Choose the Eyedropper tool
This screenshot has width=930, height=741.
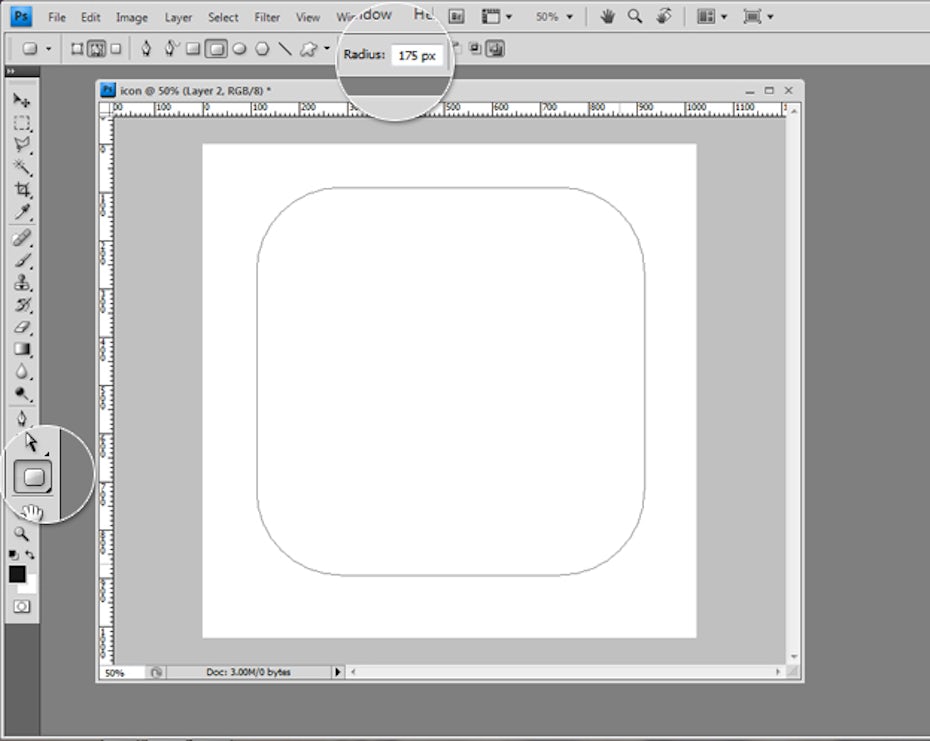(21, 212)
